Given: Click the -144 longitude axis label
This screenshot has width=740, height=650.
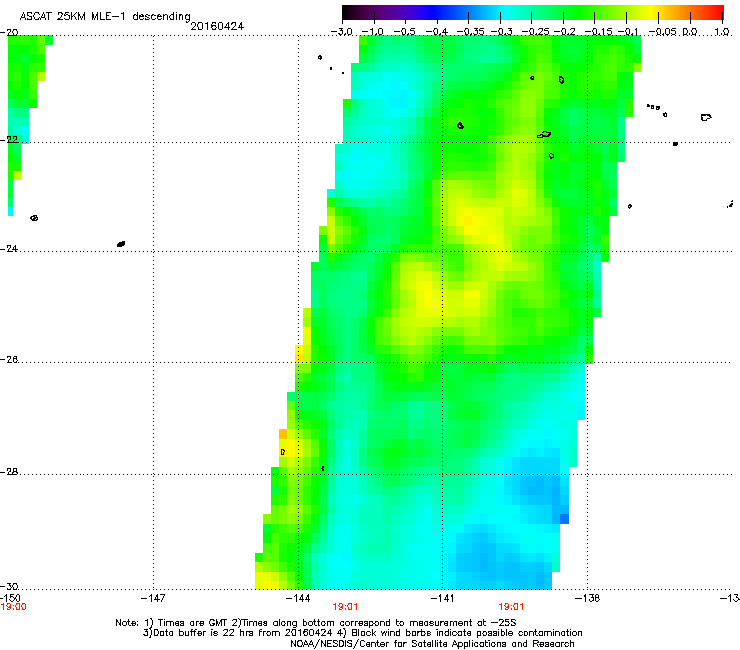Looking at the screenshot, I should (298, 598).
